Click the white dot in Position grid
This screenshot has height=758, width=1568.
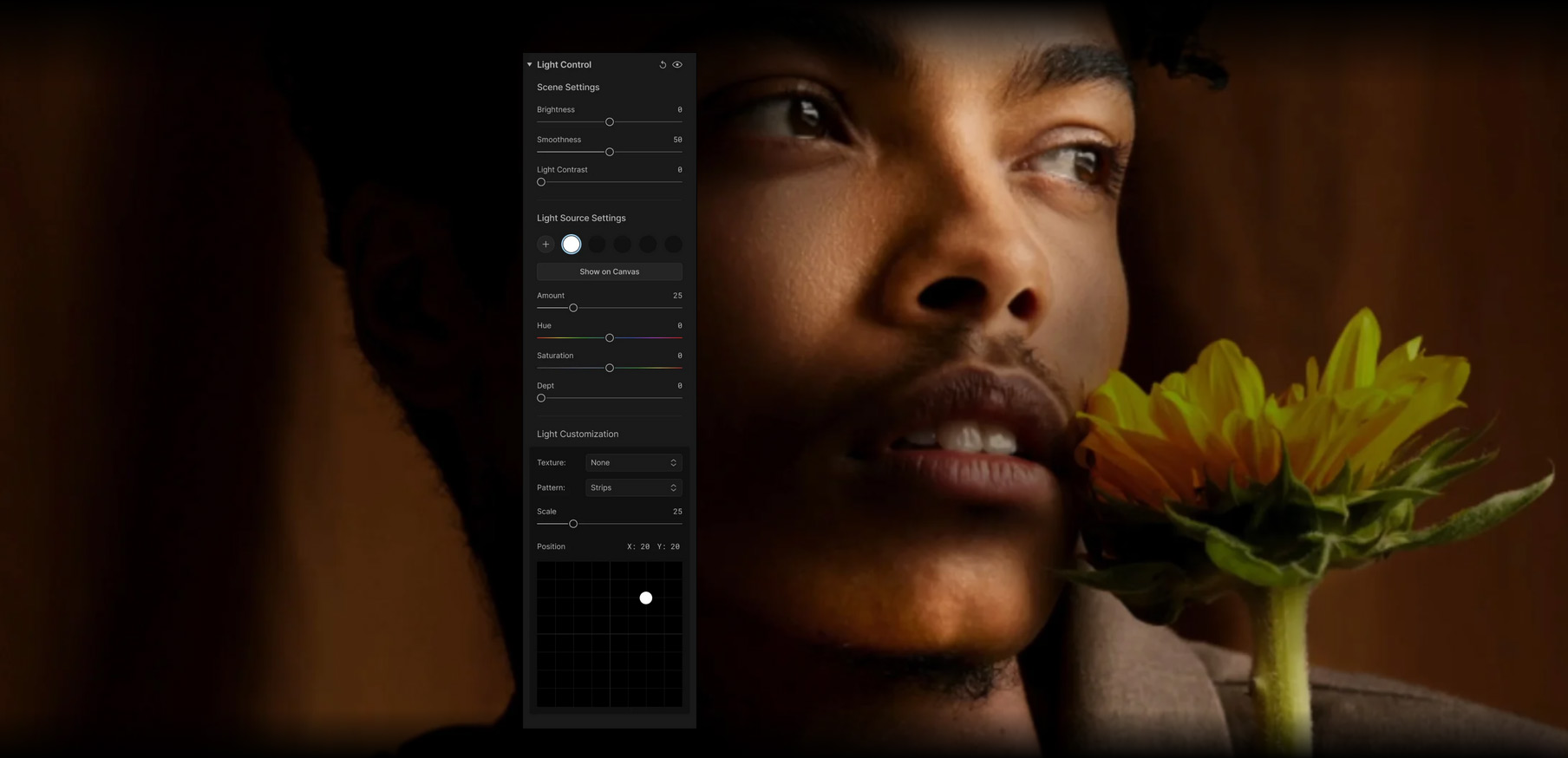646,598
